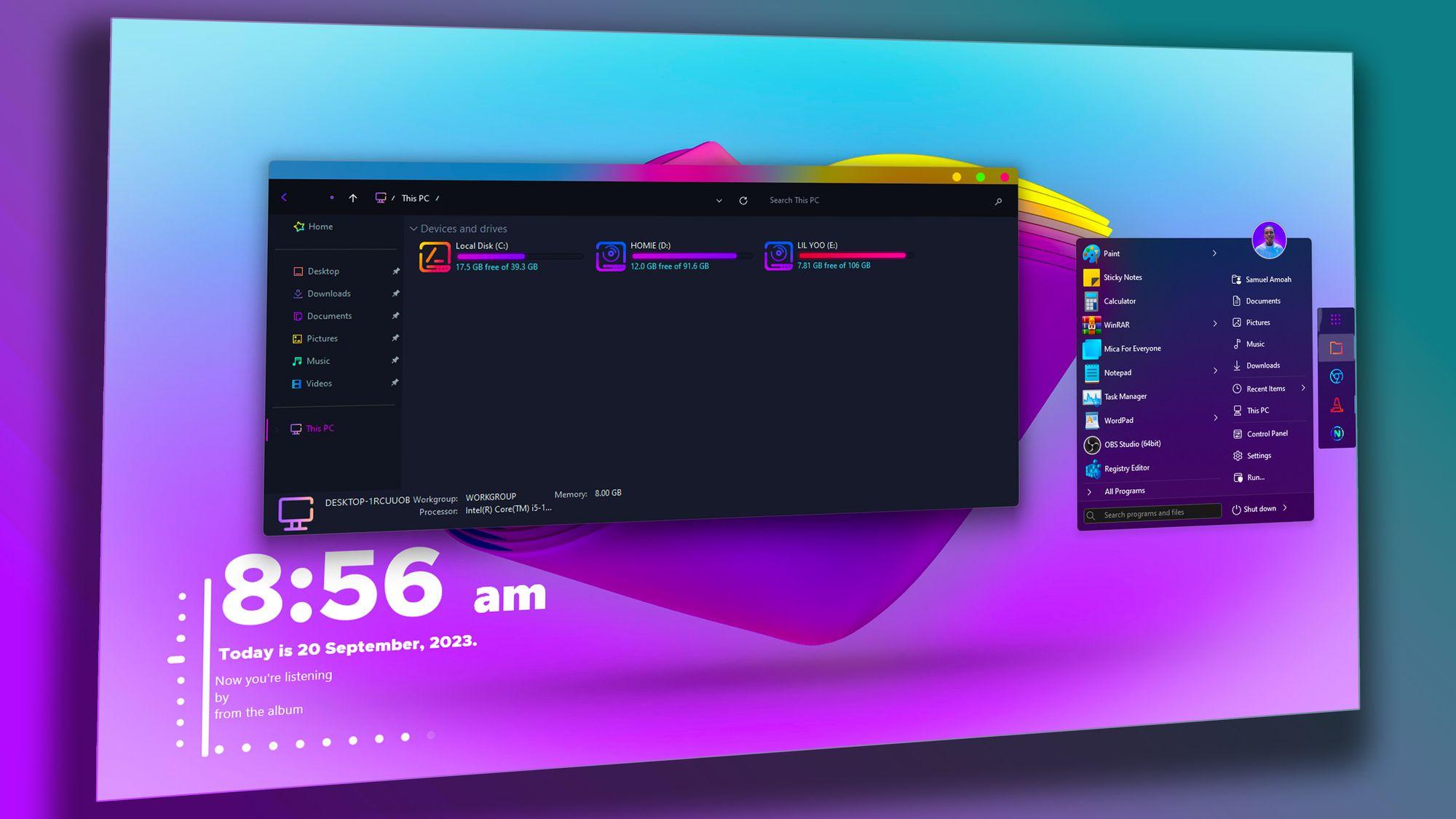
Task: Open Task Manager from Start menu
Action: [x=1124, y=396]
